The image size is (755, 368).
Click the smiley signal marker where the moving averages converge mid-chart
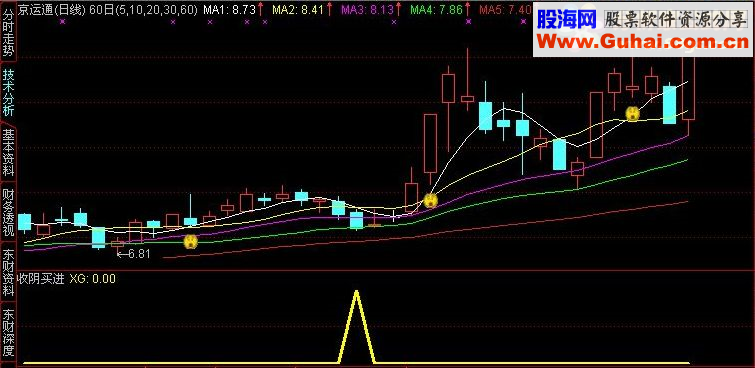[x=430, y=200]
